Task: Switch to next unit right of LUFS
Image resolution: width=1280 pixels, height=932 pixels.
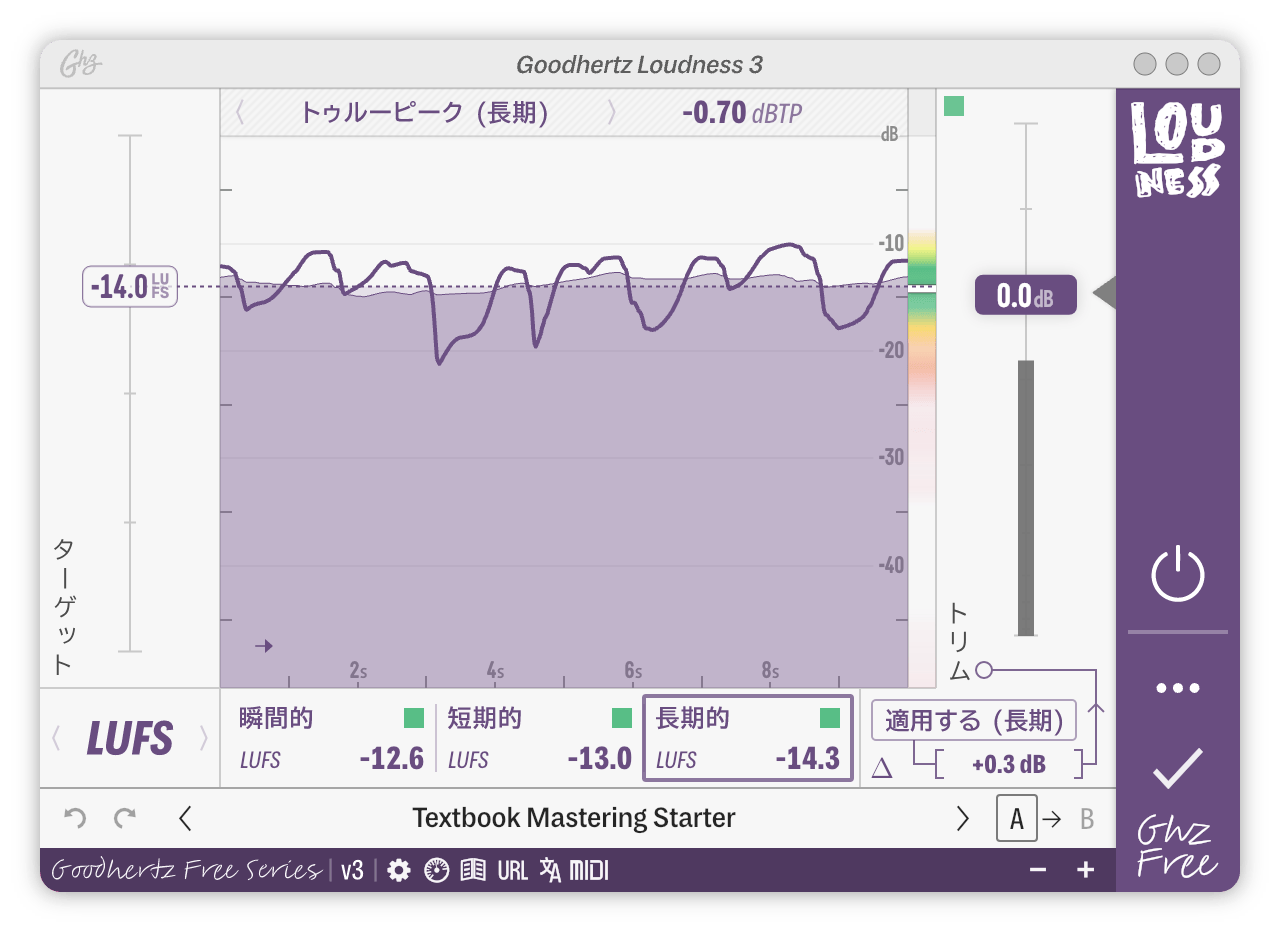Action: point(204,739)
